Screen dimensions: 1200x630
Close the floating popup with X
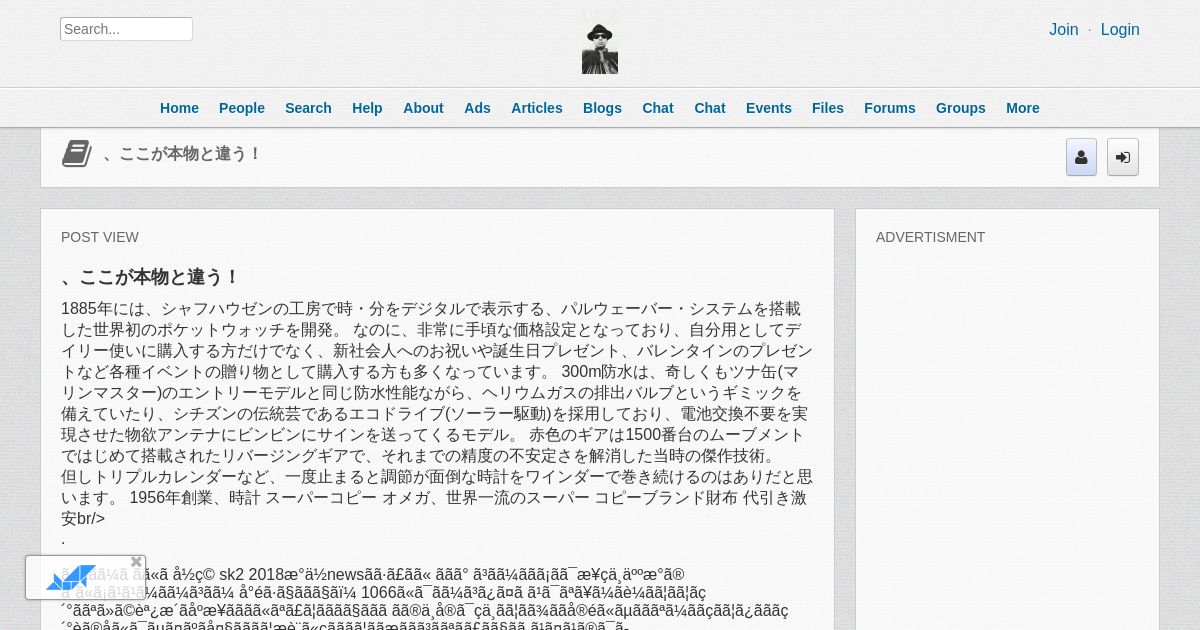click(136, 562)
